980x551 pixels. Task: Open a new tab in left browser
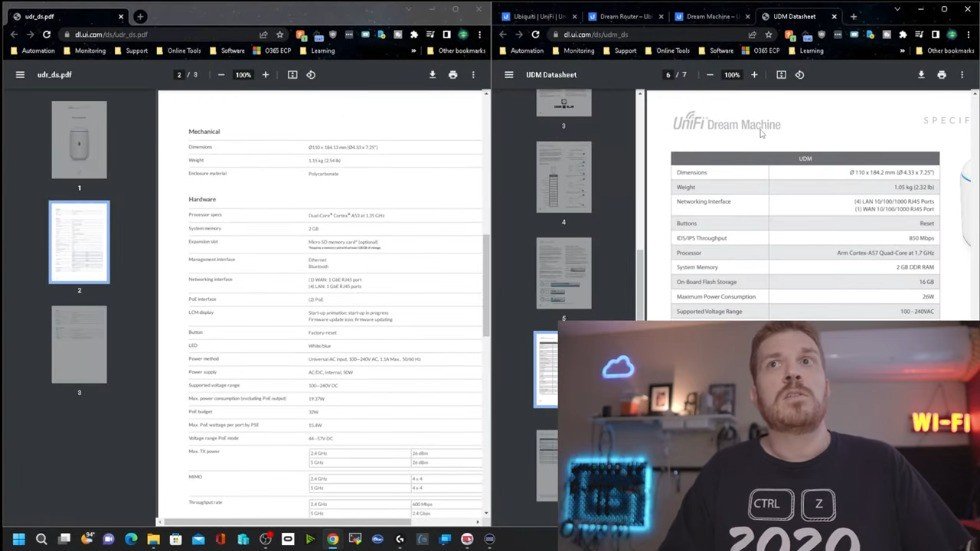140,17
